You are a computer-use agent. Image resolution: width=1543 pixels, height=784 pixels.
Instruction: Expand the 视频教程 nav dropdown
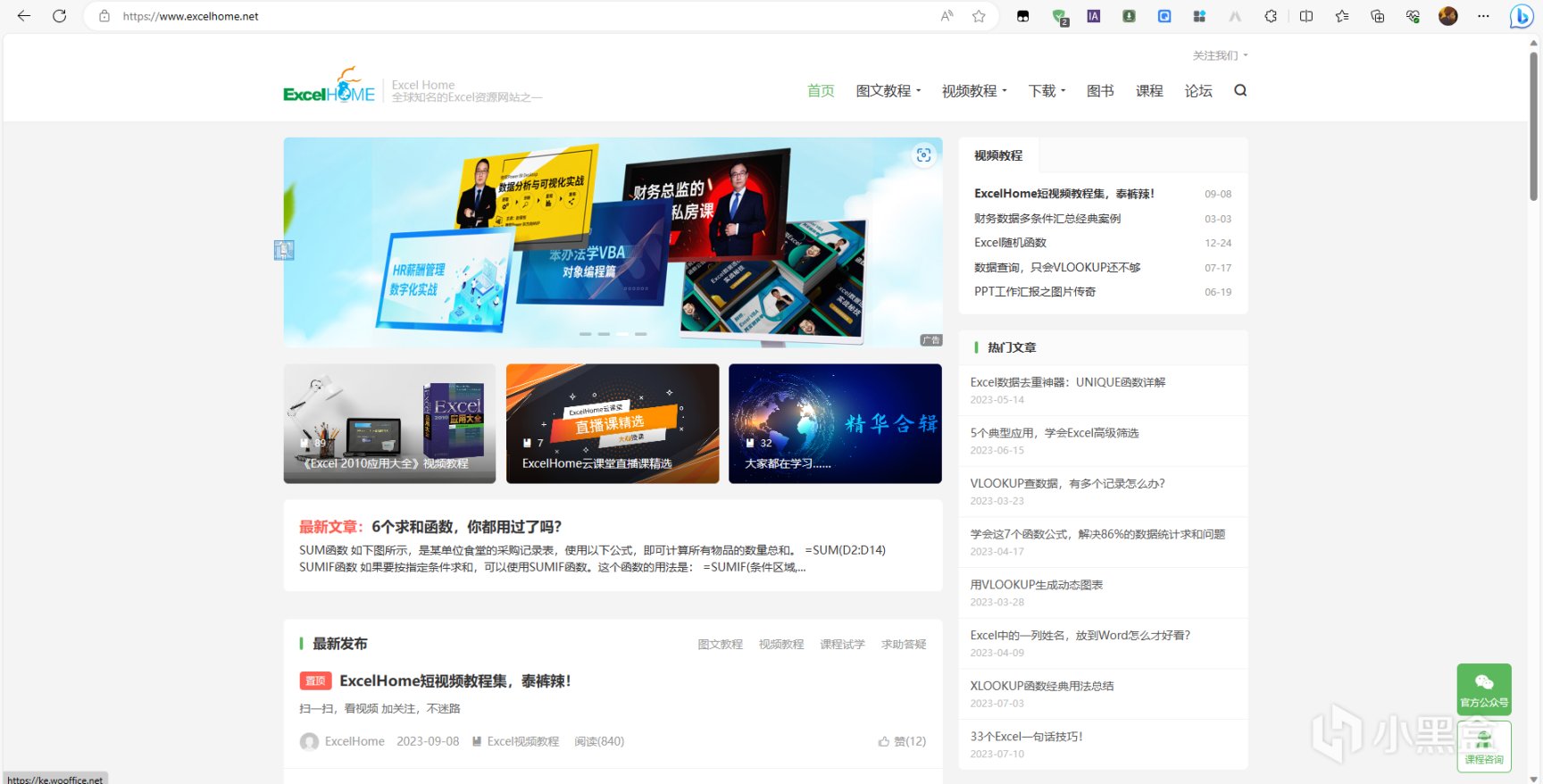coord(974,91)
